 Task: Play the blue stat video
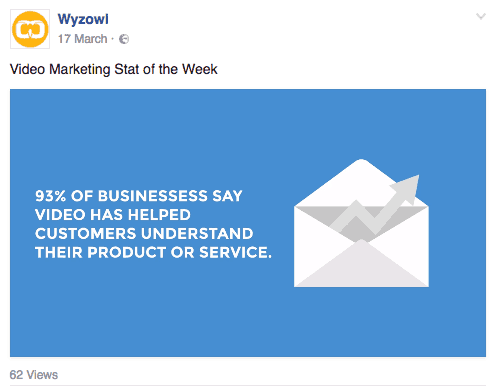(248, 223)
